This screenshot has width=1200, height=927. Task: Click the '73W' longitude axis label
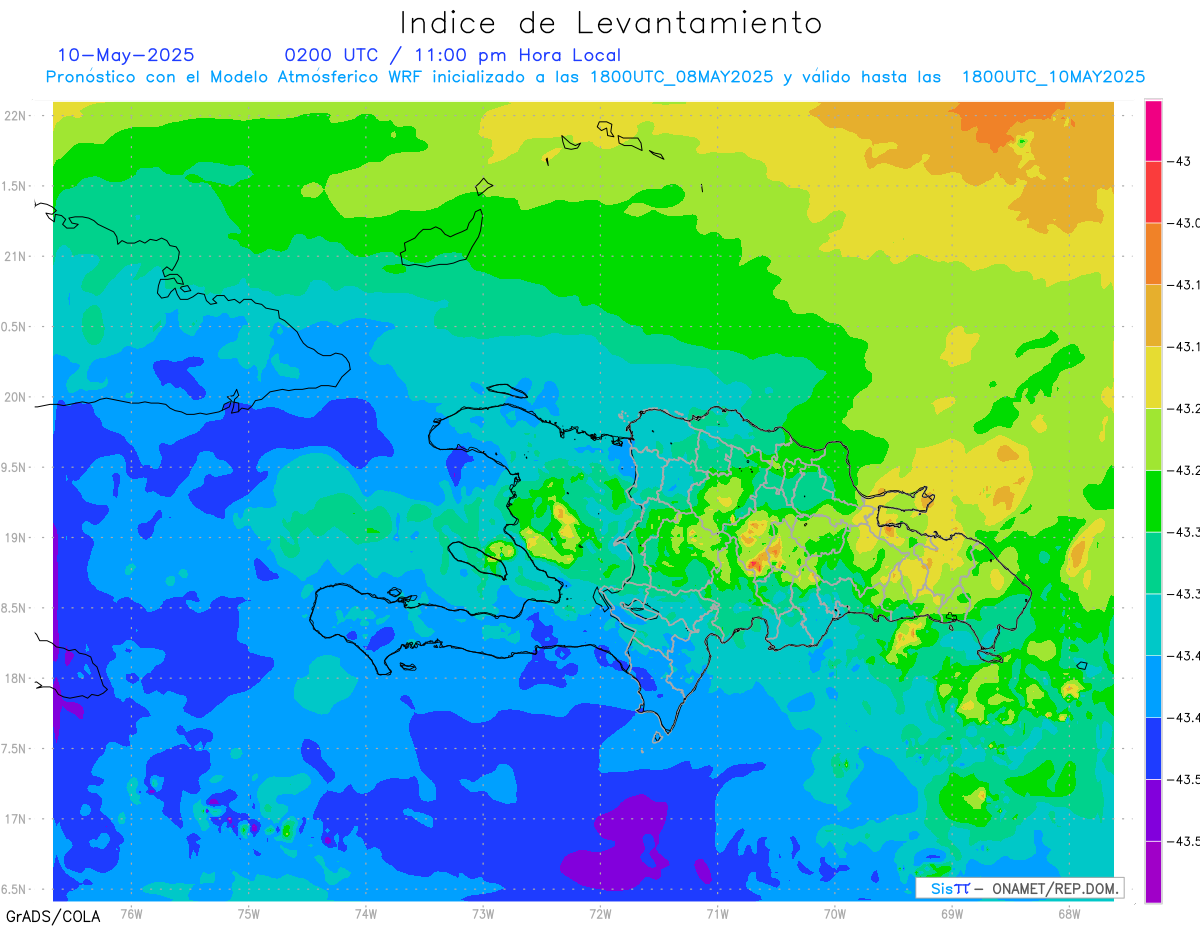tap(483, 913)
